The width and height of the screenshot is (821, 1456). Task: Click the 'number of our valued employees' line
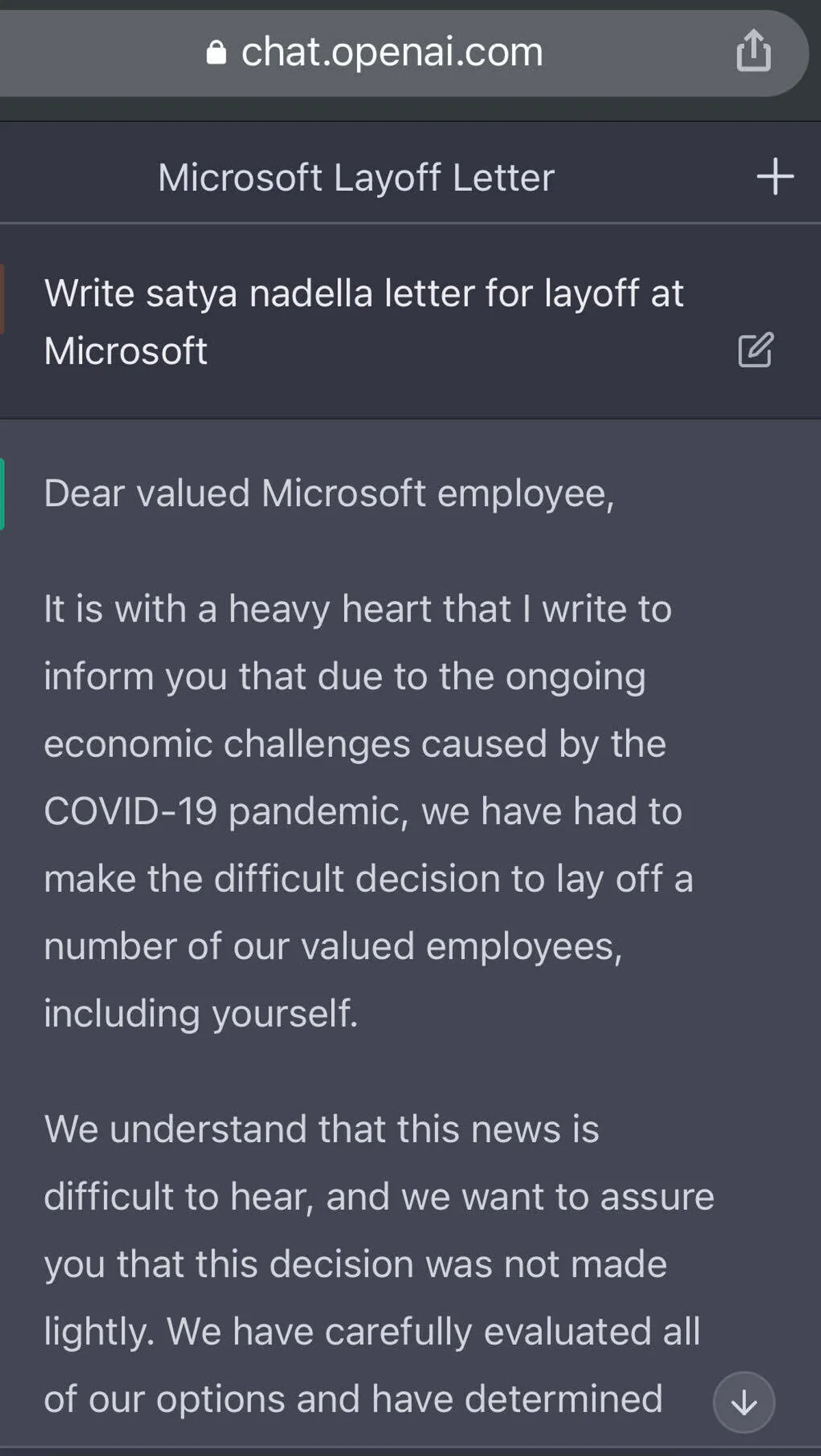pyautogui.click(x=333, y=946)
